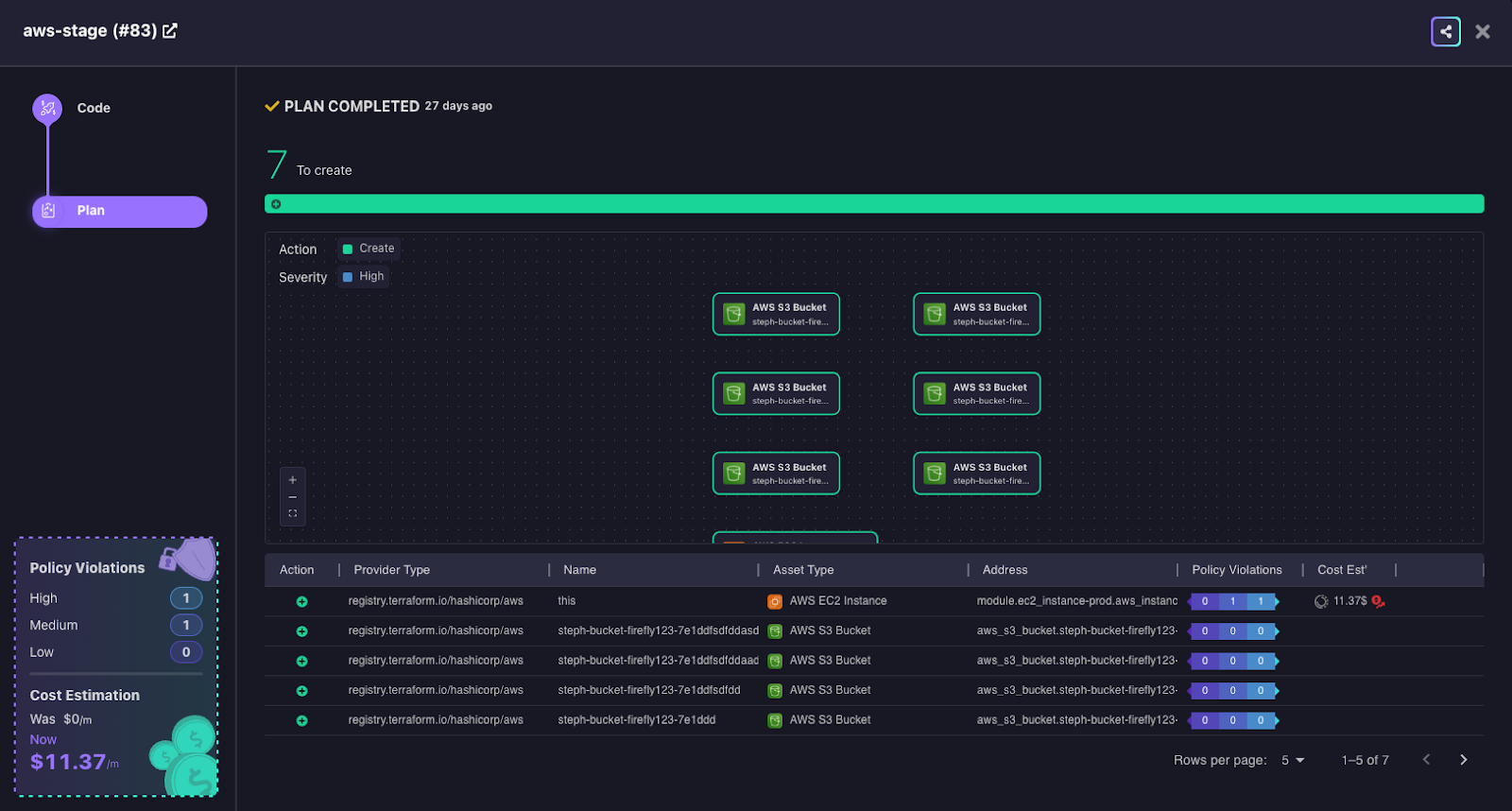Fit the resource graph to view
Viewport: 1512px width, 811px height.
(293, 514)
